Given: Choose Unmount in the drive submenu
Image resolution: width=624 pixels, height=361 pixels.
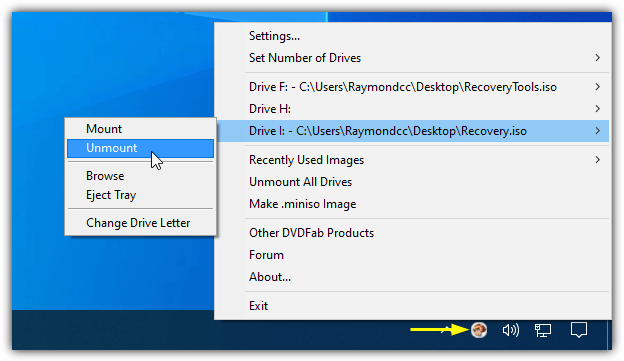Looking at the screenshot, I should pos(140,148).
